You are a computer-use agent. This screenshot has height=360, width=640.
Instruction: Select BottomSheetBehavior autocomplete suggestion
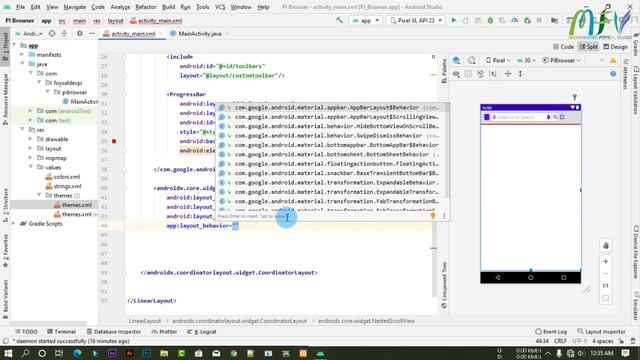click(332, 154)
